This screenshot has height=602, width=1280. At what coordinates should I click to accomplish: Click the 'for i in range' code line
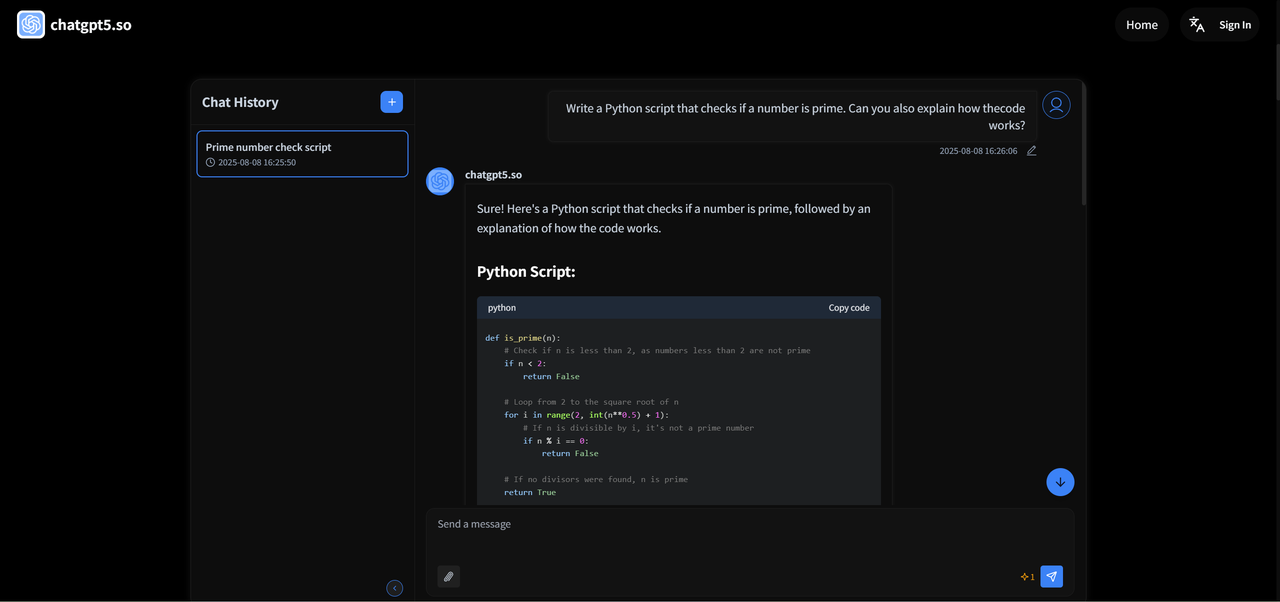tap(587, 415)
